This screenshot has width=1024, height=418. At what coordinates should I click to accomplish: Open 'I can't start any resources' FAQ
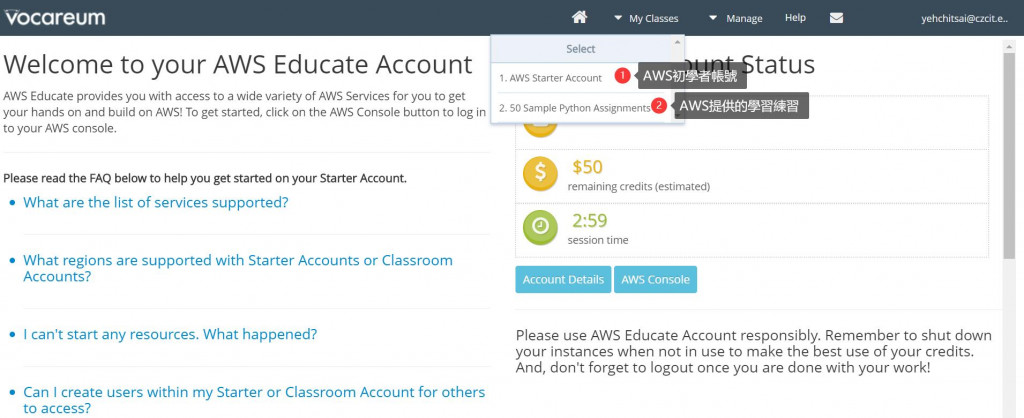click(x=170, y=334)
